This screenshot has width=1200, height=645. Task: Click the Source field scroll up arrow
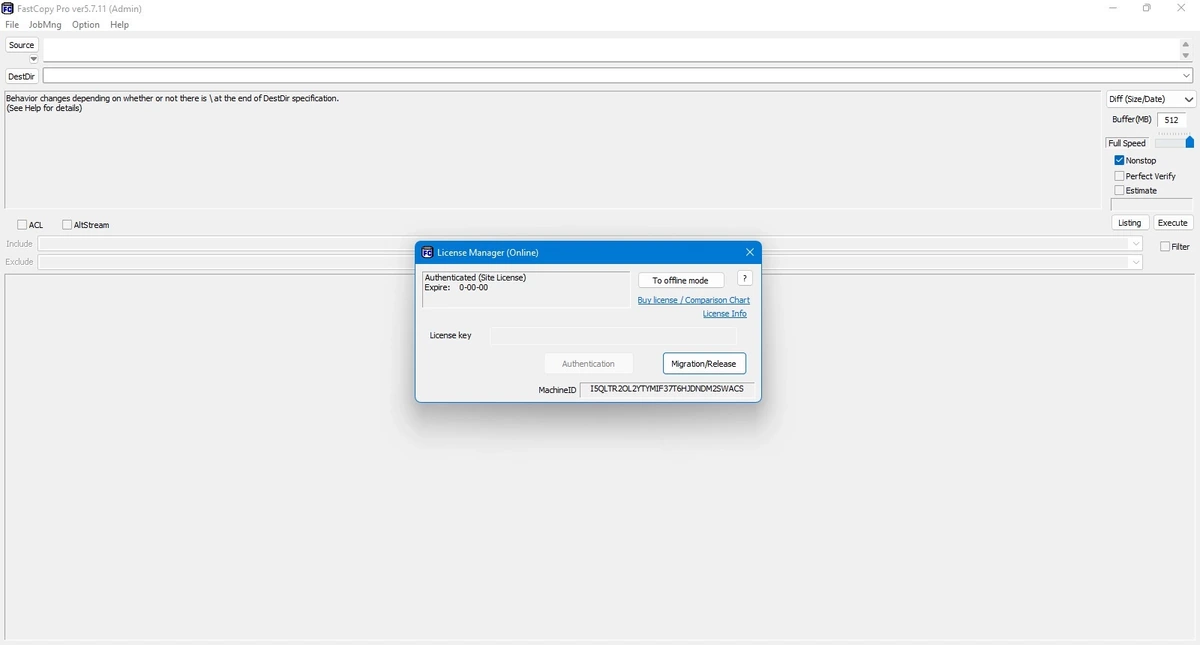click(1186, 44)
